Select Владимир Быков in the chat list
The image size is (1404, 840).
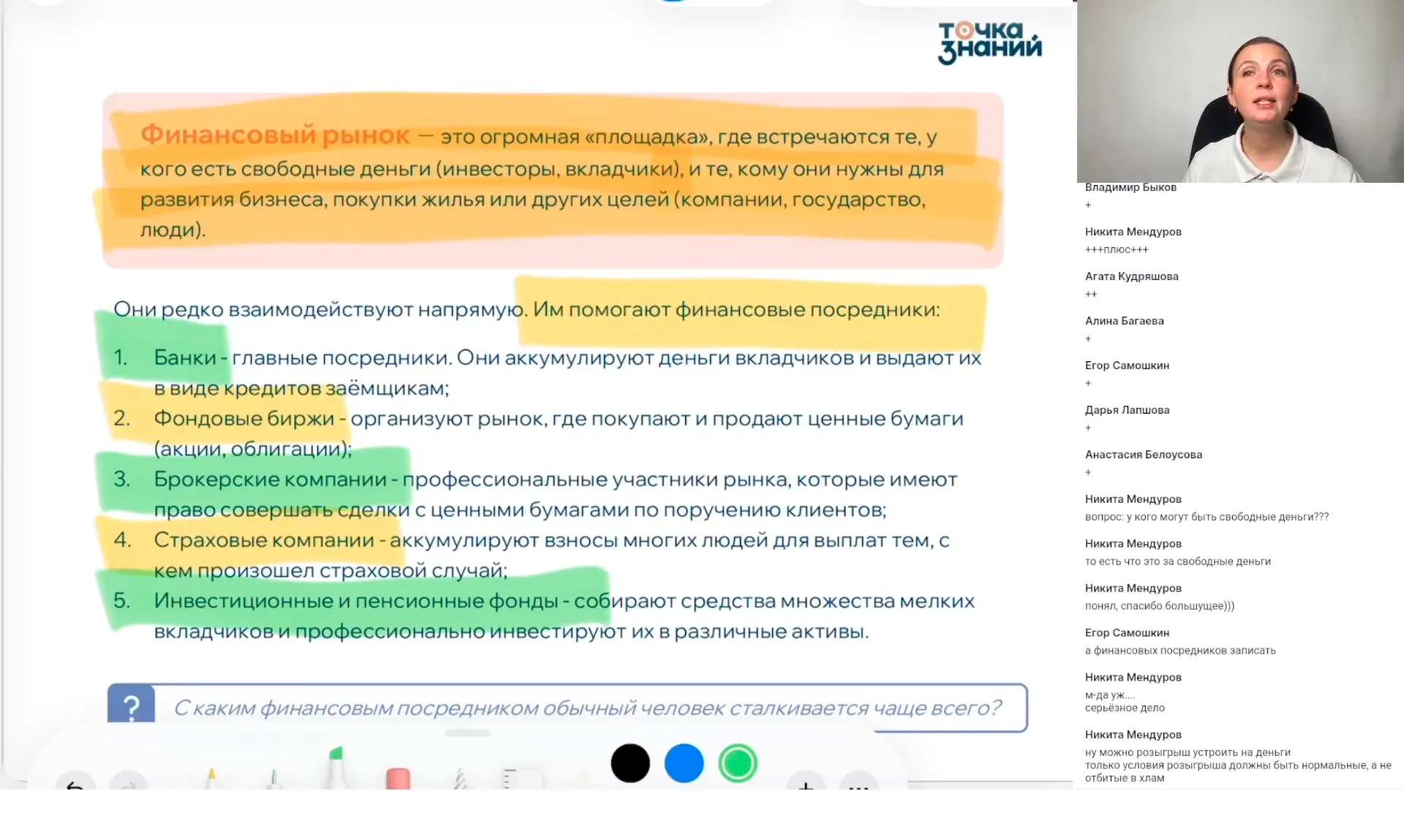tap(1131, 187)
